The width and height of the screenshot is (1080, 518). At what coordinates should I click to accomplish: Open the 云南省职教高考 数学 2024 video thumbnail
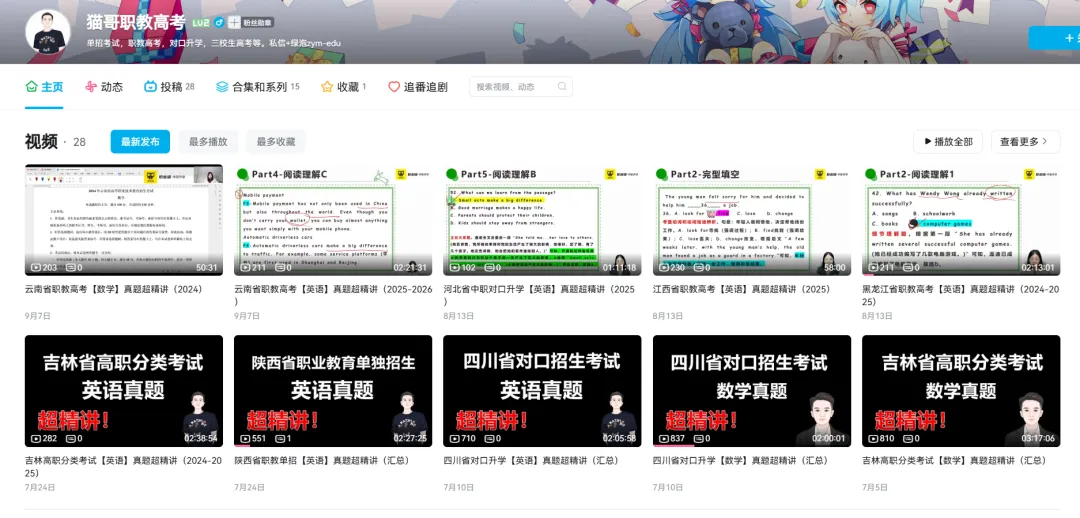[124, 220]
